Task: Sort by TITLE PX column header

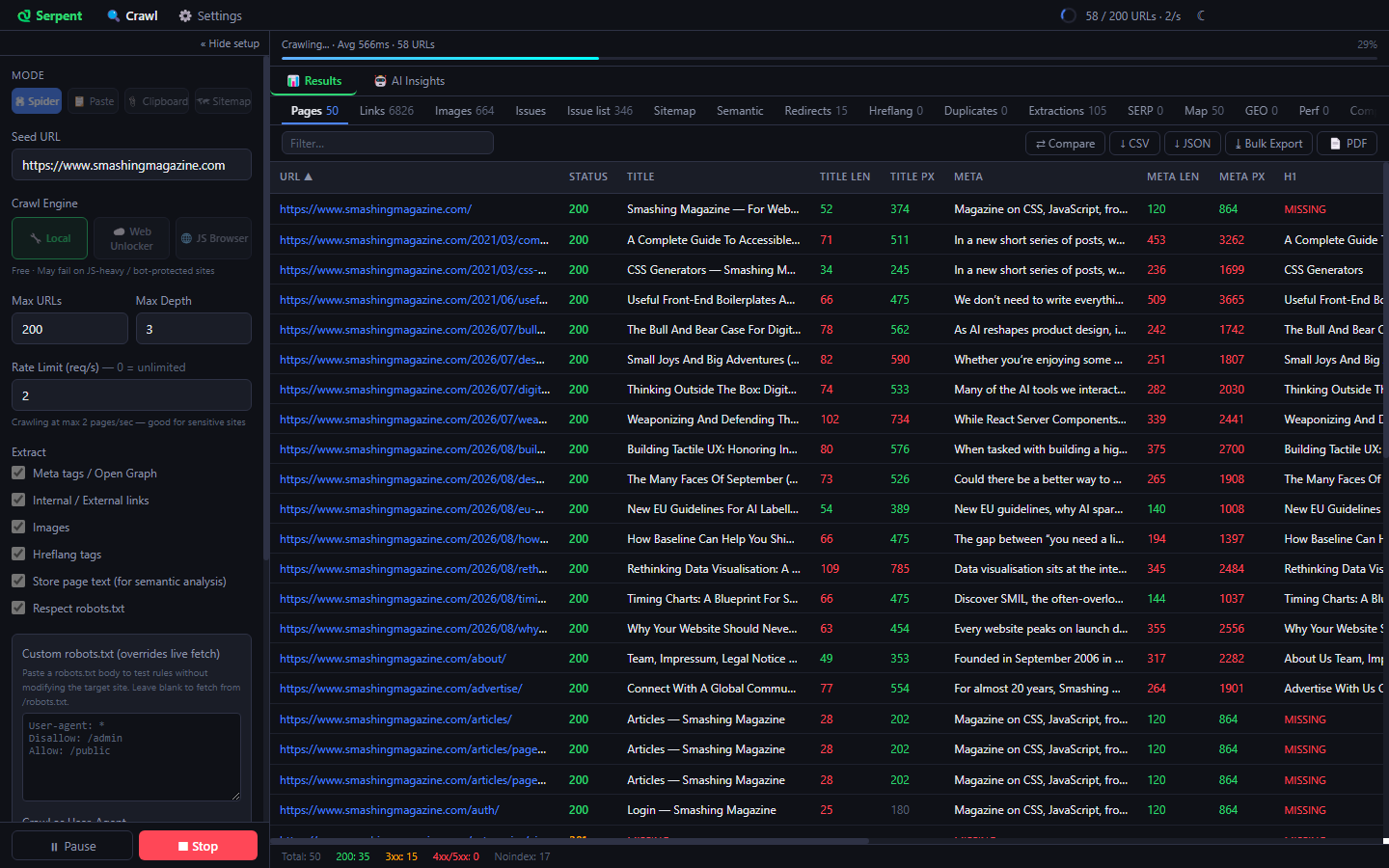Action: click(912, 176)
